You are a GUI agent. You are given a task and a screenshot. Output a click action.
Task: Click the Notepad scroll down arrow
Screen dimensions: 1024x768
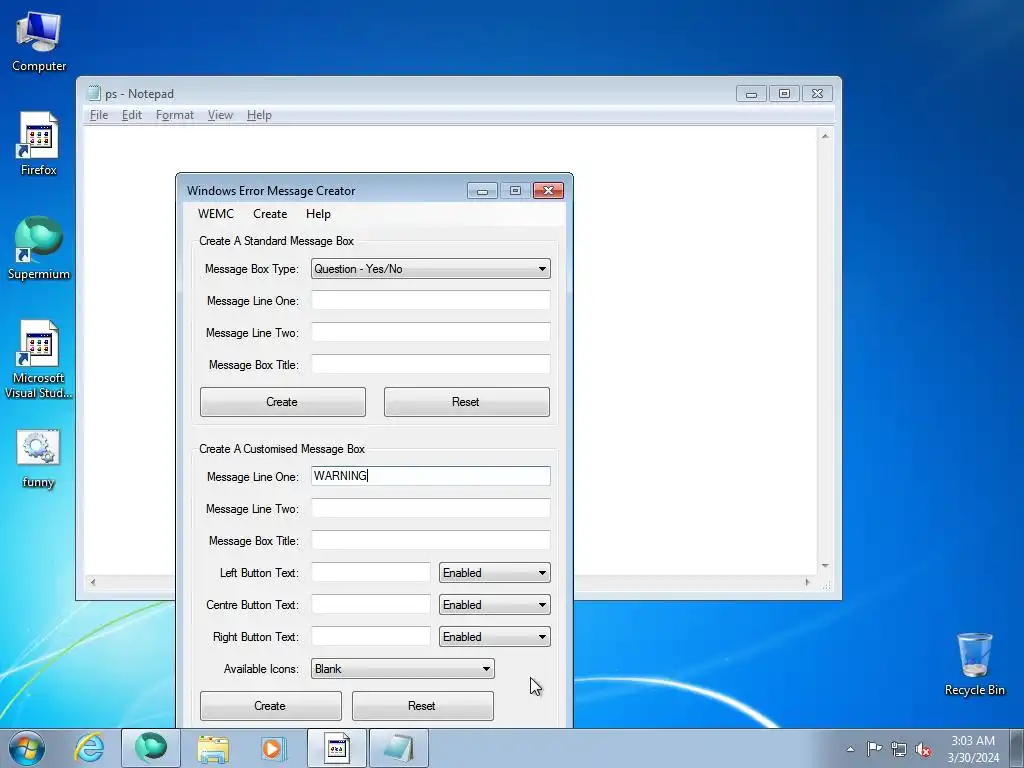pyautogui.click(x=825, y=566)
